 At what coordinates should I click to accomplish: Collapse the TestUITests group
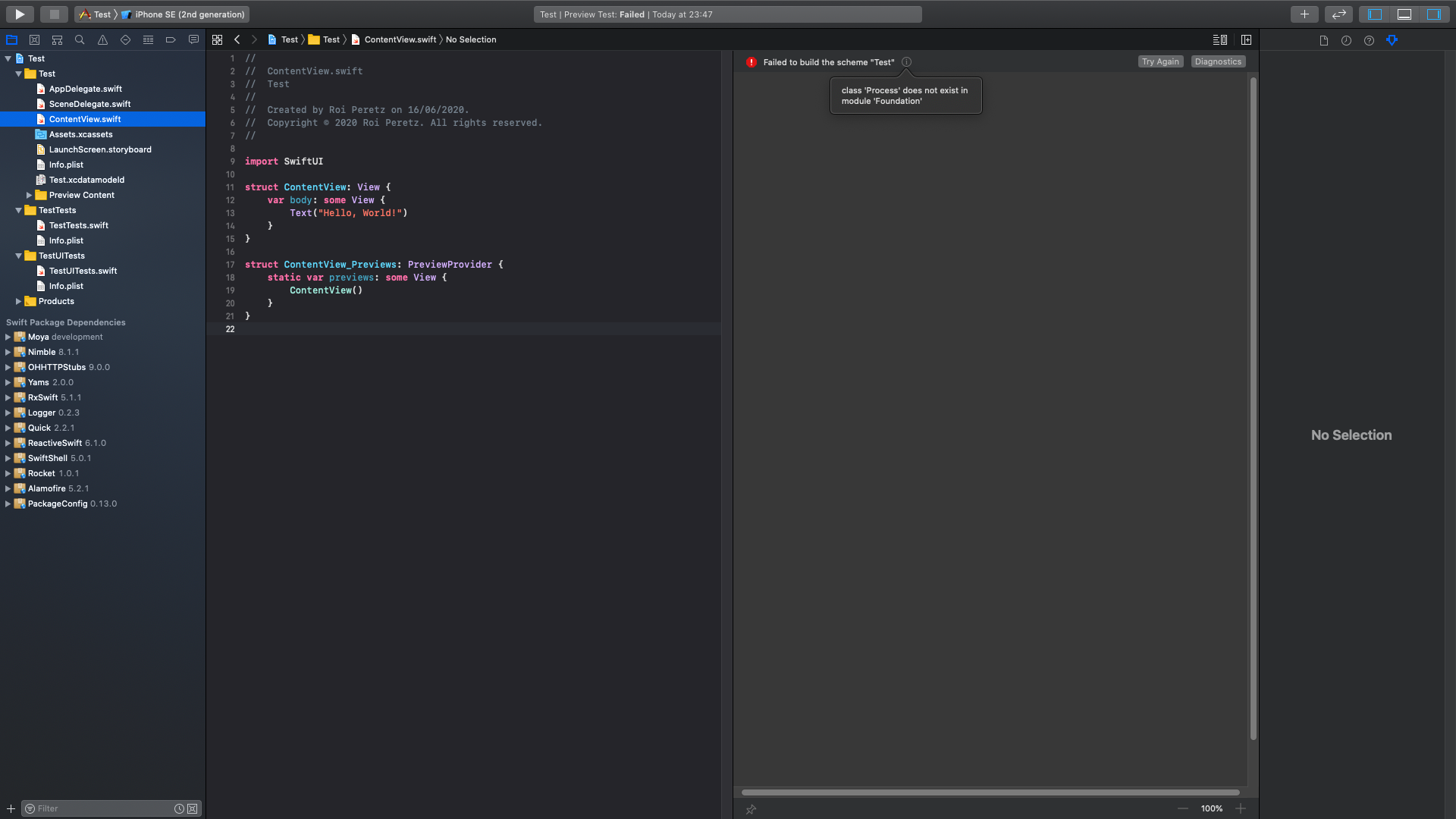[18, 256]
